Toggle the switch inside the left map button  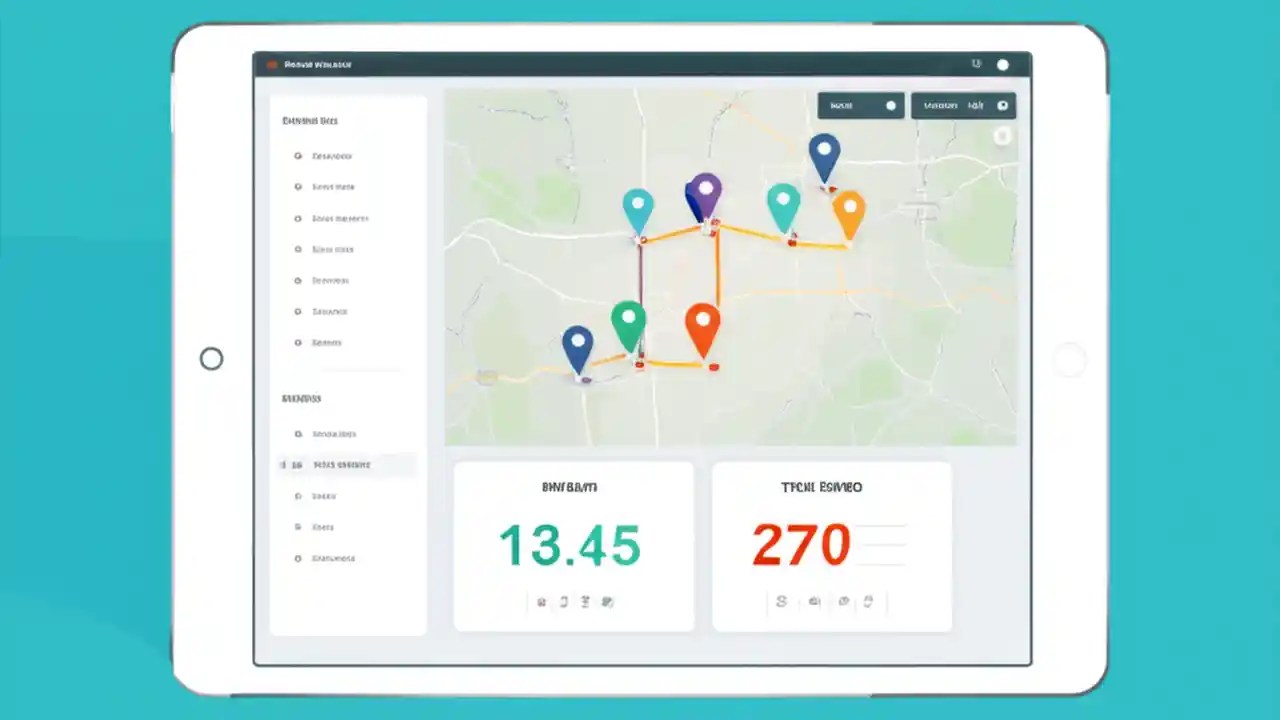click(890, 105)
